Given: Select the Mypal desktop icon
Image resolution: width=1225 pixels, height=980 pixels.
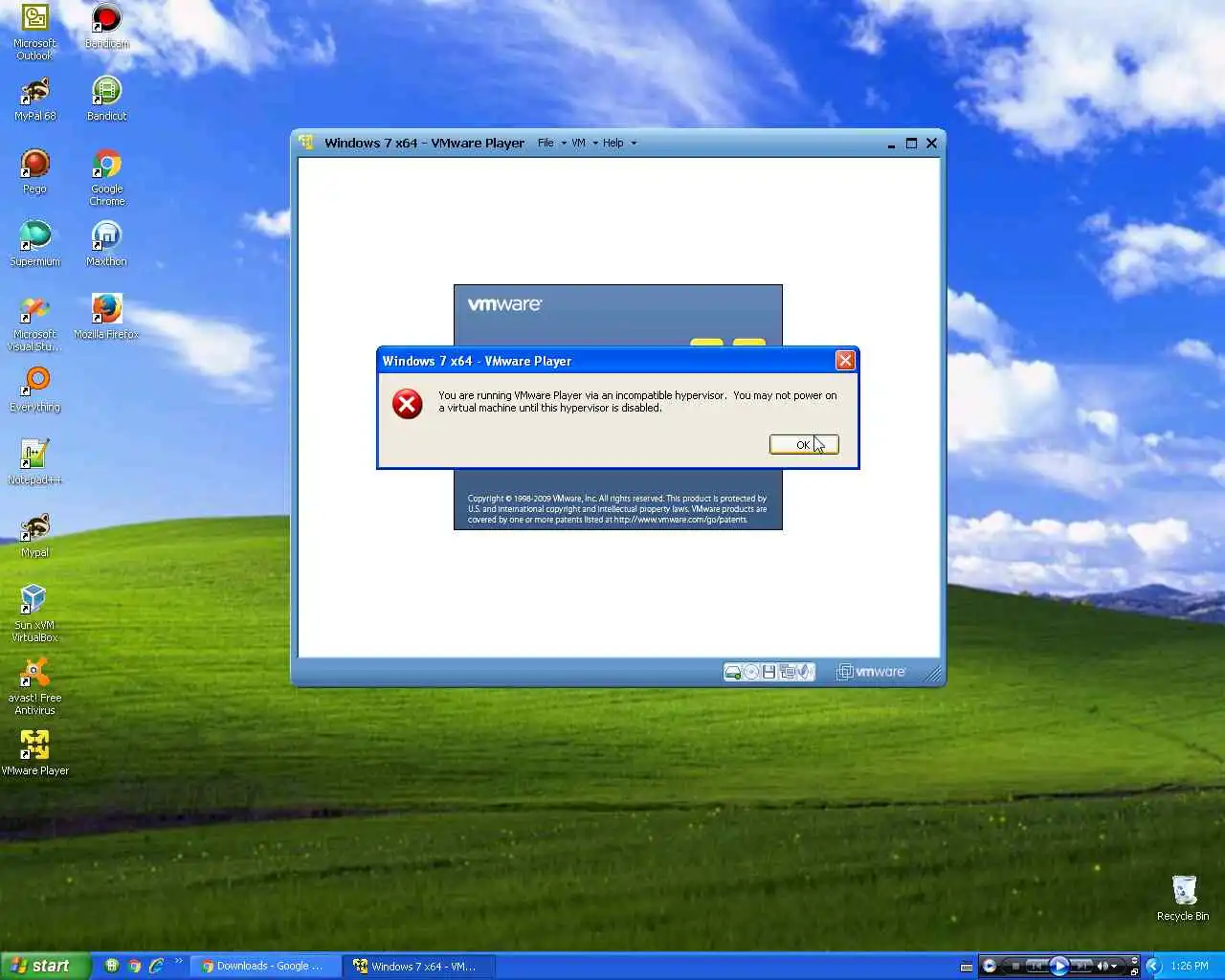Looking at the screenshot, I should (x=35, y=535).
